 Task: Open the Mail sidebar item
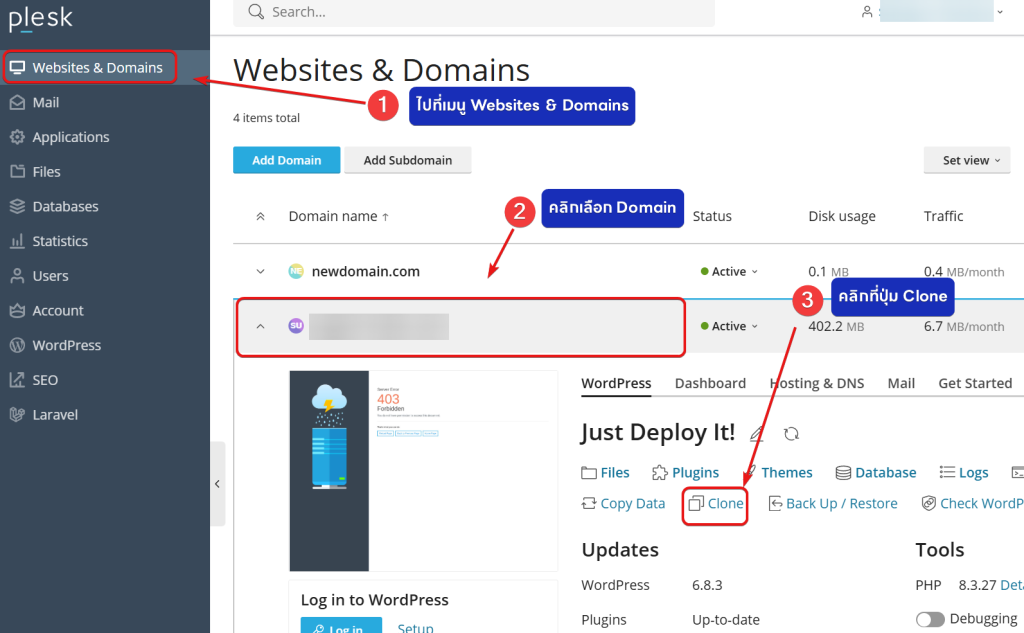click(45, 102)
